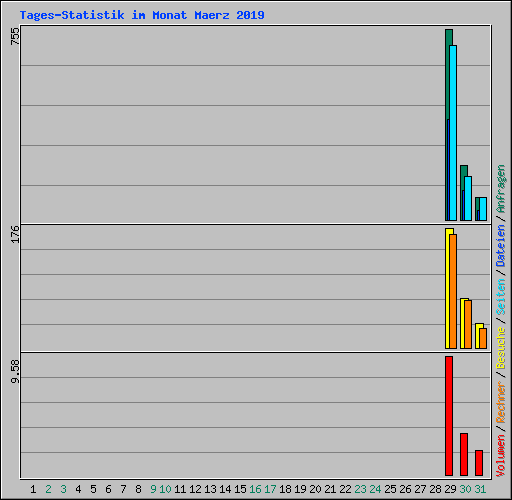The width and height of the screenshot is (512, 500).
Task: Click the orange Rechner bar for day 31
Action: [483, 338]
